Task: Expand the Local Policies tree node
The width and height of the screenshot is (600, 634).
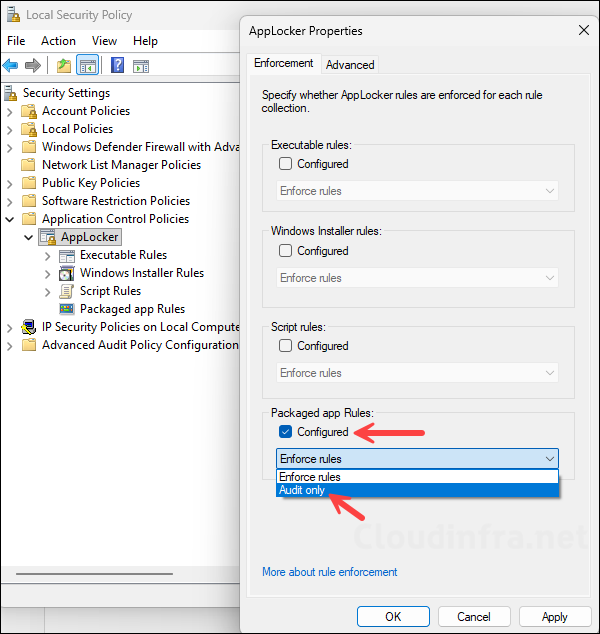Action: click(10, 130)
